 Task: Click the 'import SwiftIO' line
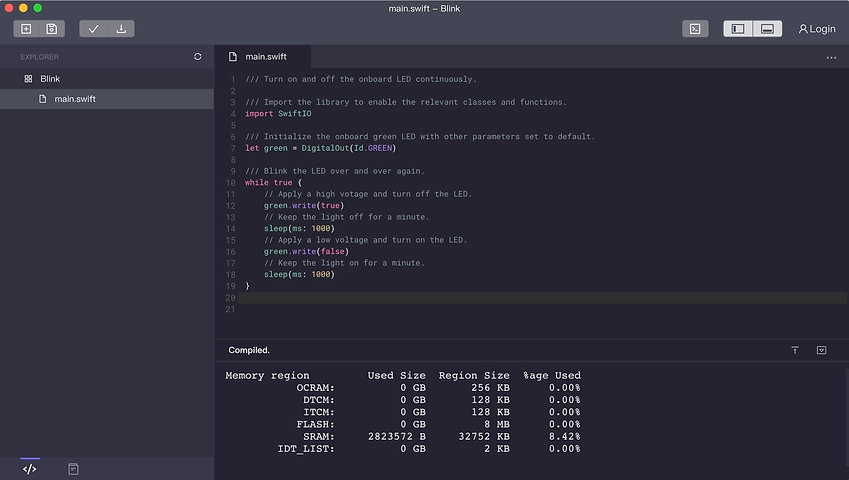pyautogui.click(x=278, y=114)
